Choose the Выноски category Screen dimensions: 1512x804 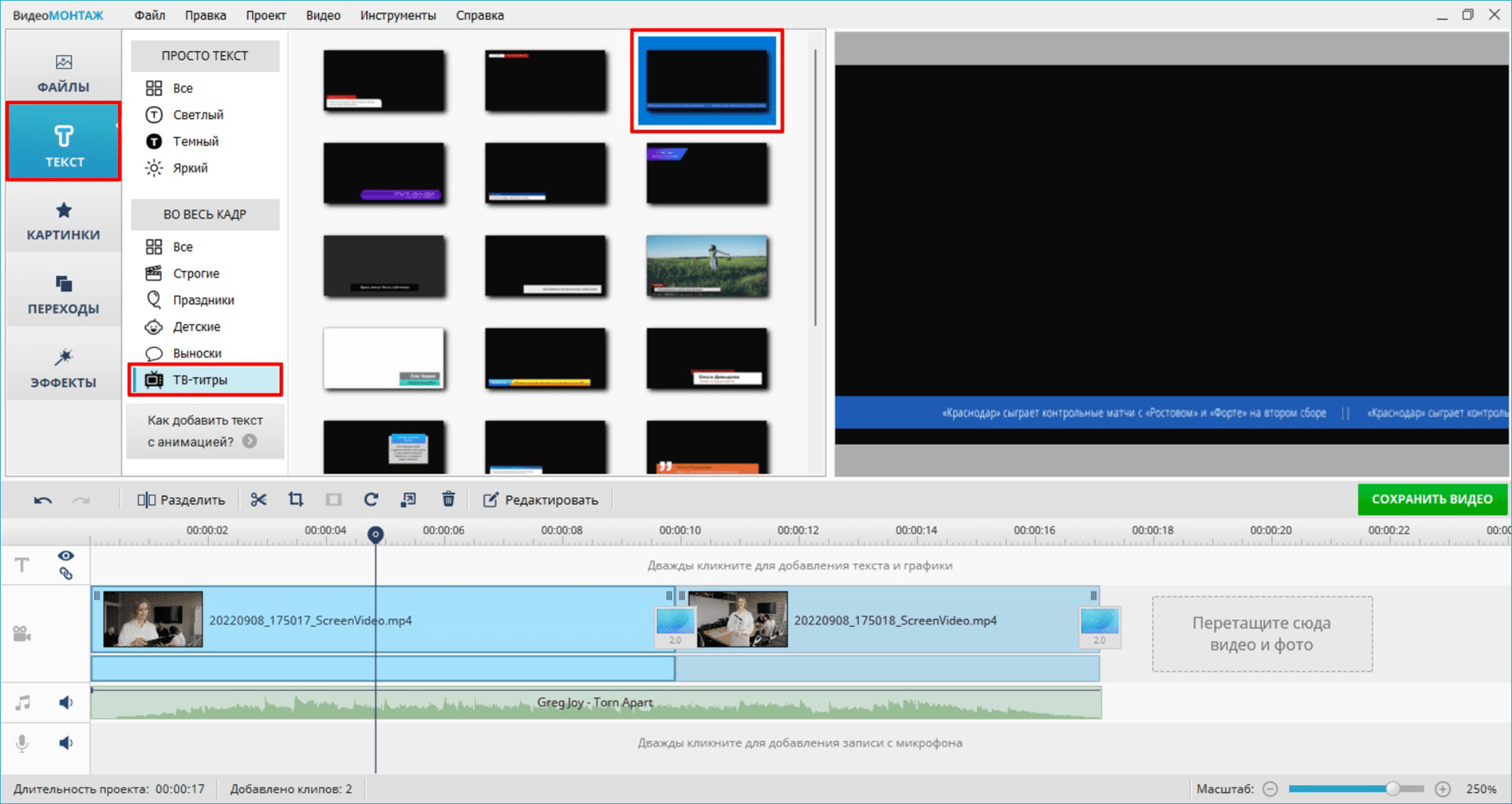click(x=197, y=354)
